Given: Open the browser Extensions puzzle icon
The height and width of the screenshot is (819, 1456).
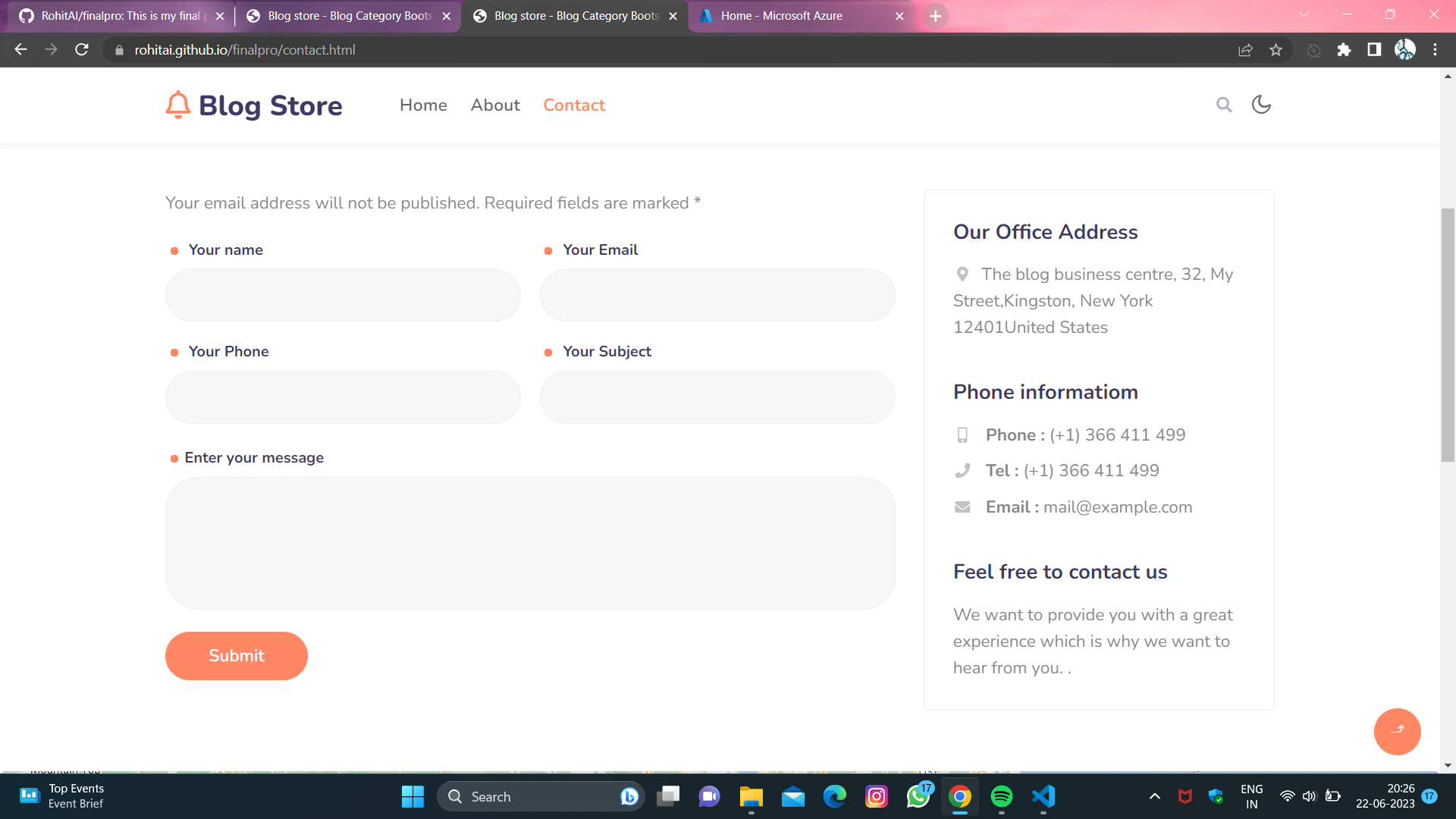Looking at the screenshot, I should click(1345, 50).
